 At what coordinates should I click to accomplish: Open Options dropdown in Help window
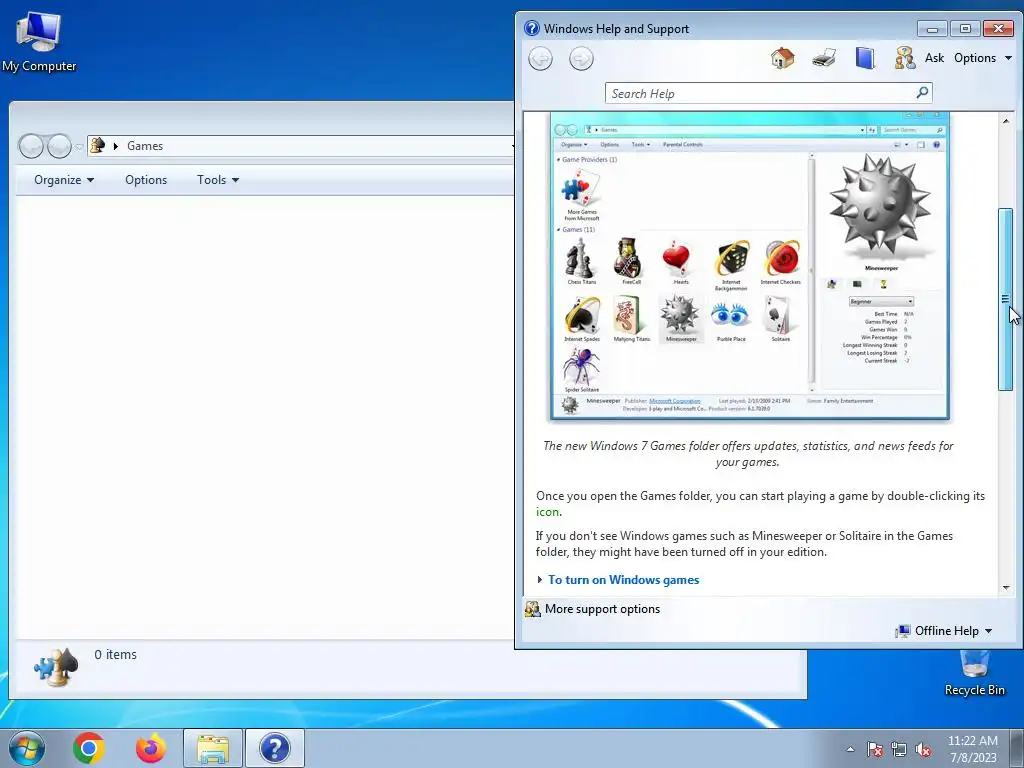983,57
